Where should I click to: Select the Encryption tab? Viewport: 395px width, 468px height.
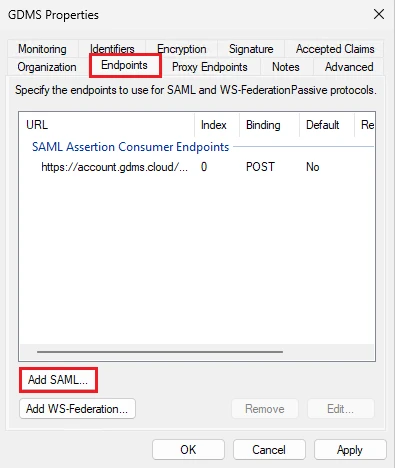tap(182, 49)
